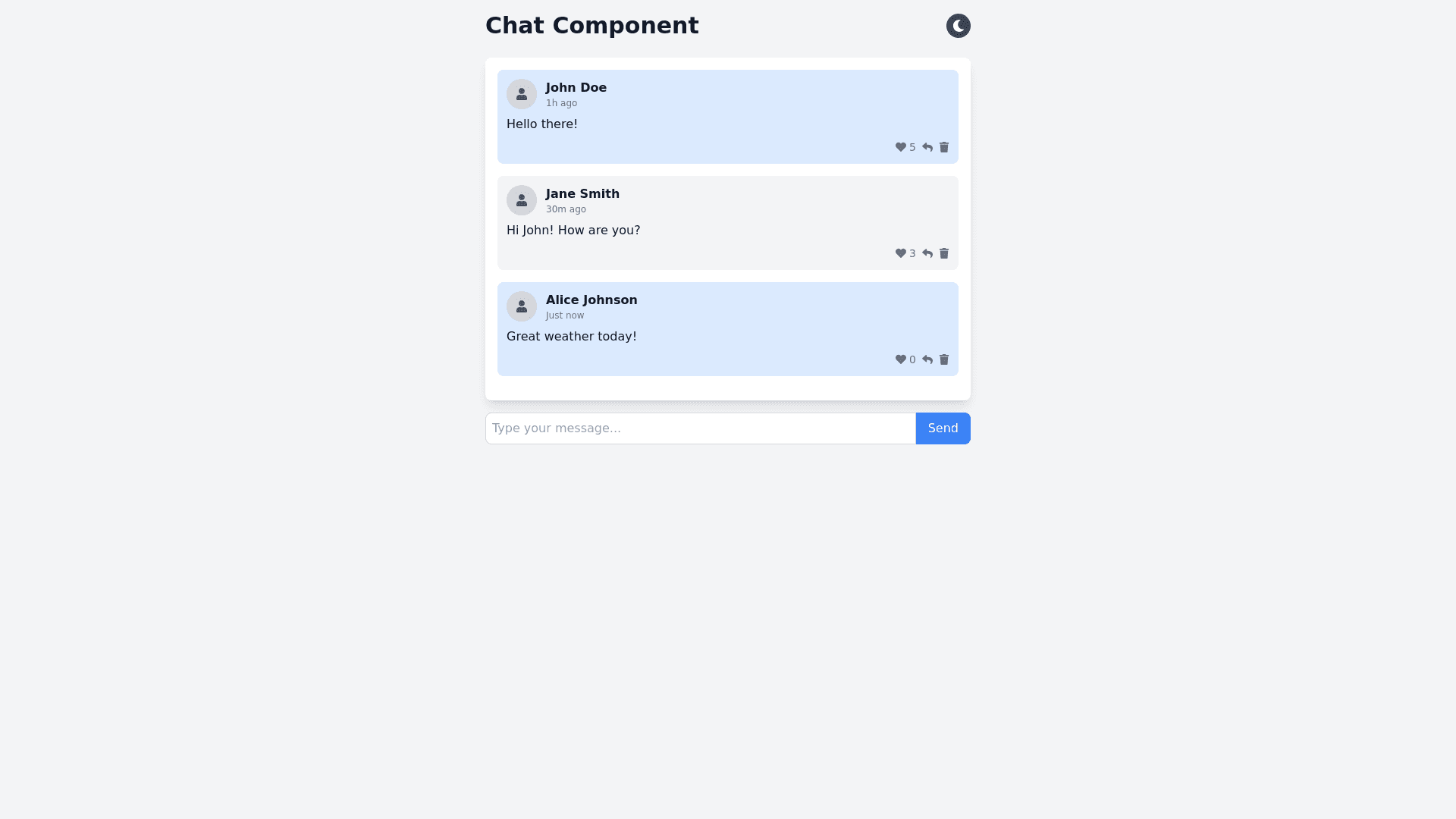Focus the 'Type your message...' input field
This screenshot has height=819, width=1456.
point(700,428)
